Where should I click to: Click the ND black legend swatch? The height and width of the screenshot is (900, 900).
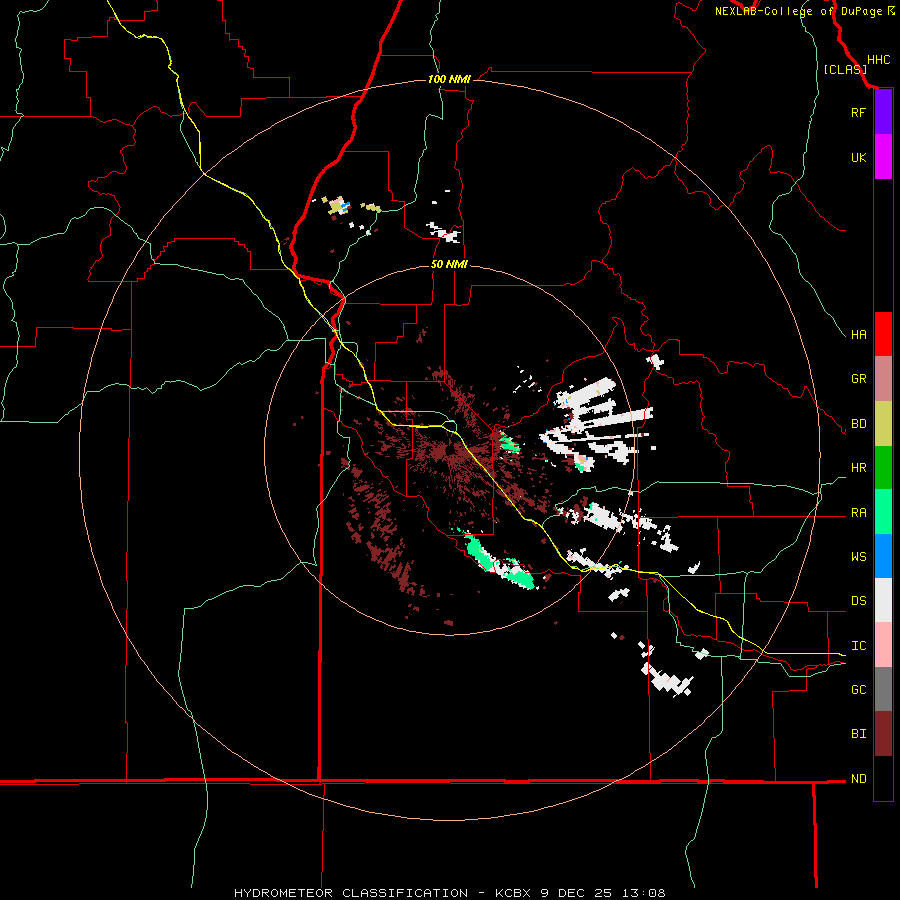883,778
